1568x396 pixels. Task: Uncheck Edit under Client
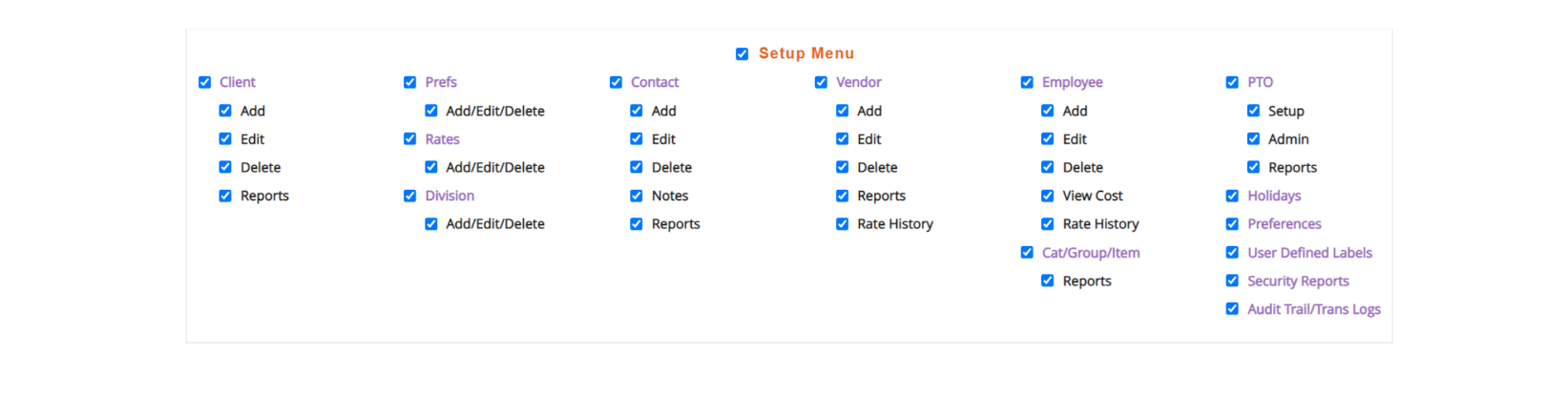(225, 138)
